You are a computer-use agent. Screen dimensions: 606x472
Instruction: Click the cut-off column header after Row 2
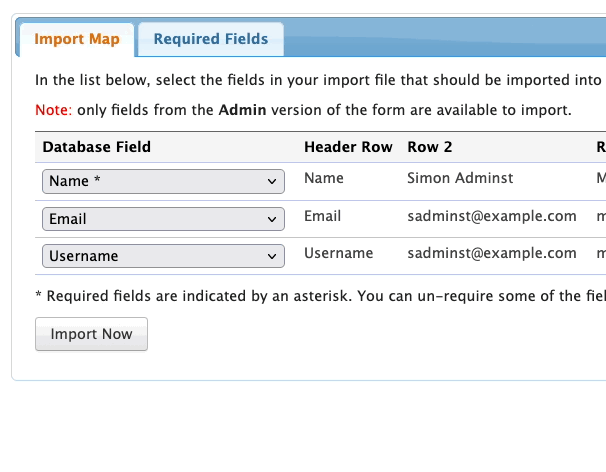pyautogui.click(x=600, y=147)
